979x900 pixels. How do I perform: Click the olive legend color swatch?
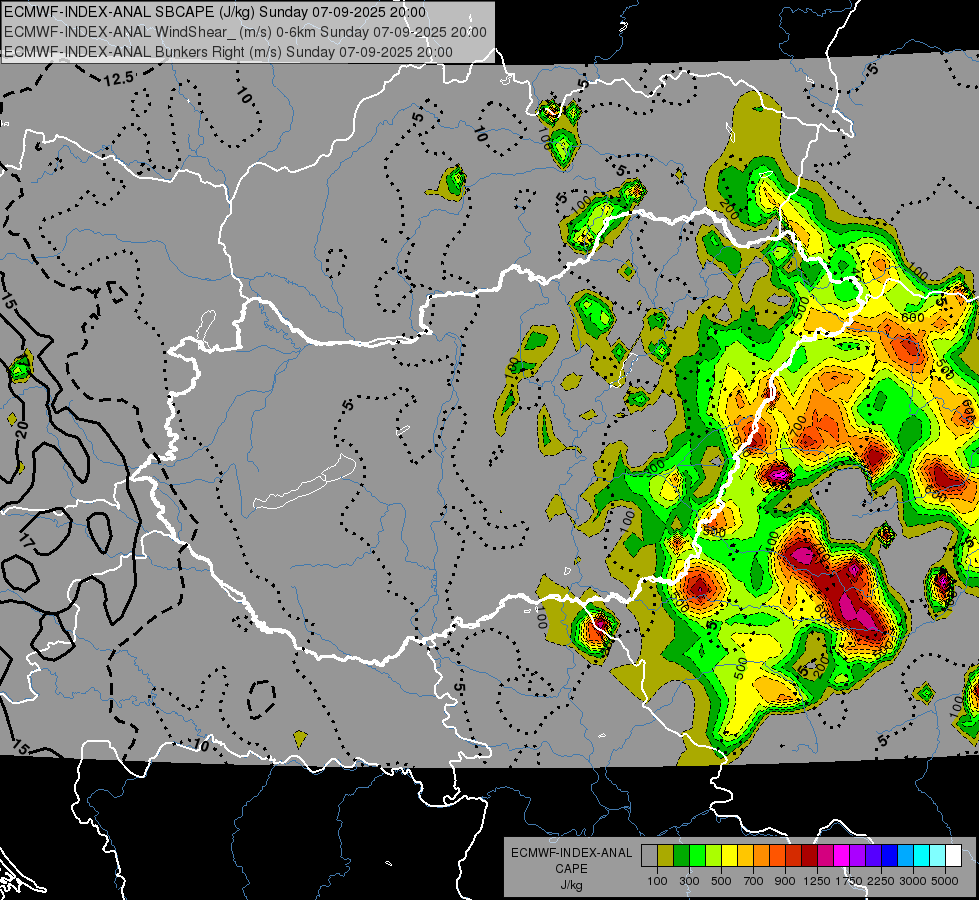pos(665,855)
